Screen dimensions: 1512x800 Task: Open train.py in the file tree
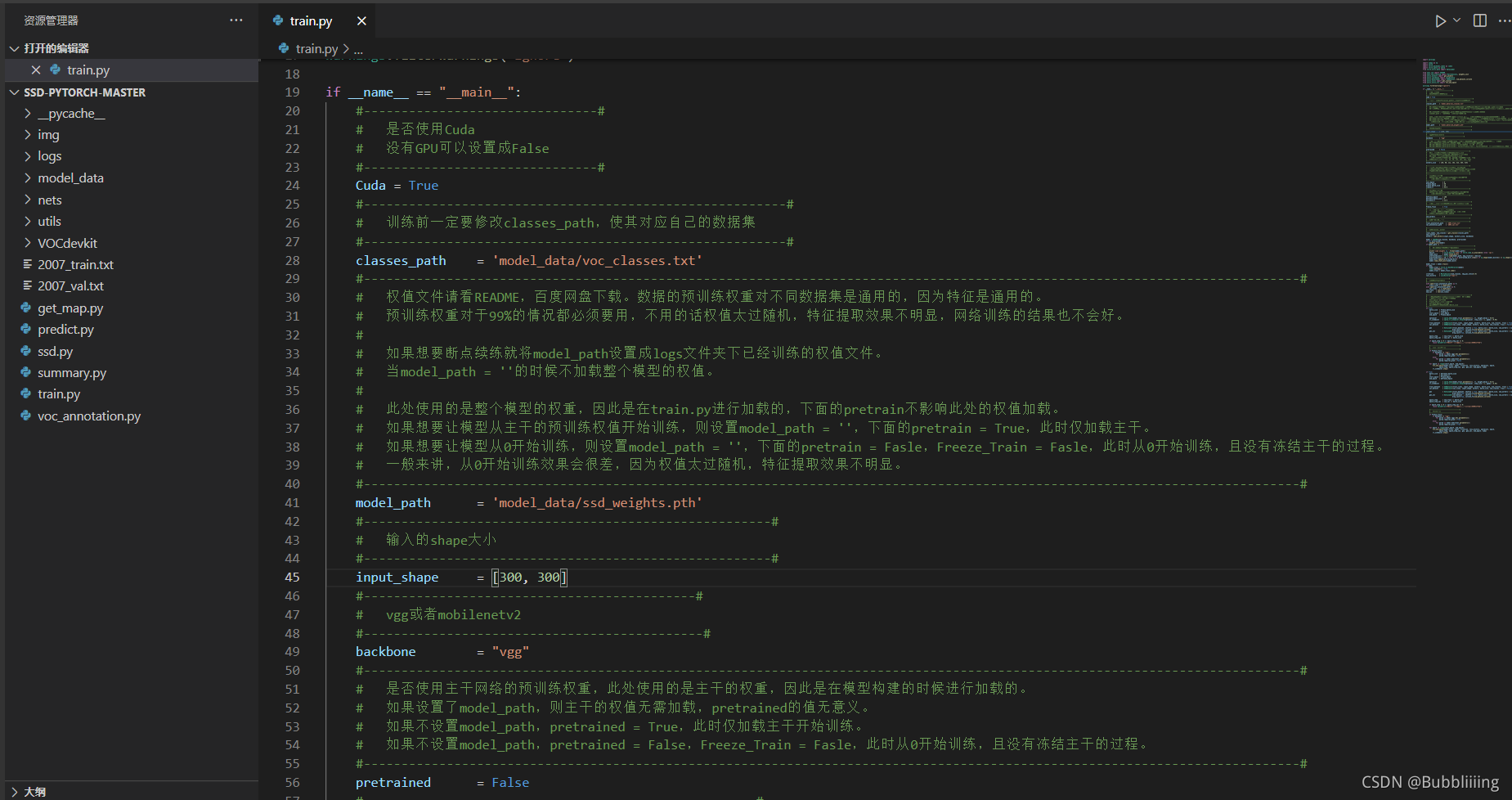point(59,394)
